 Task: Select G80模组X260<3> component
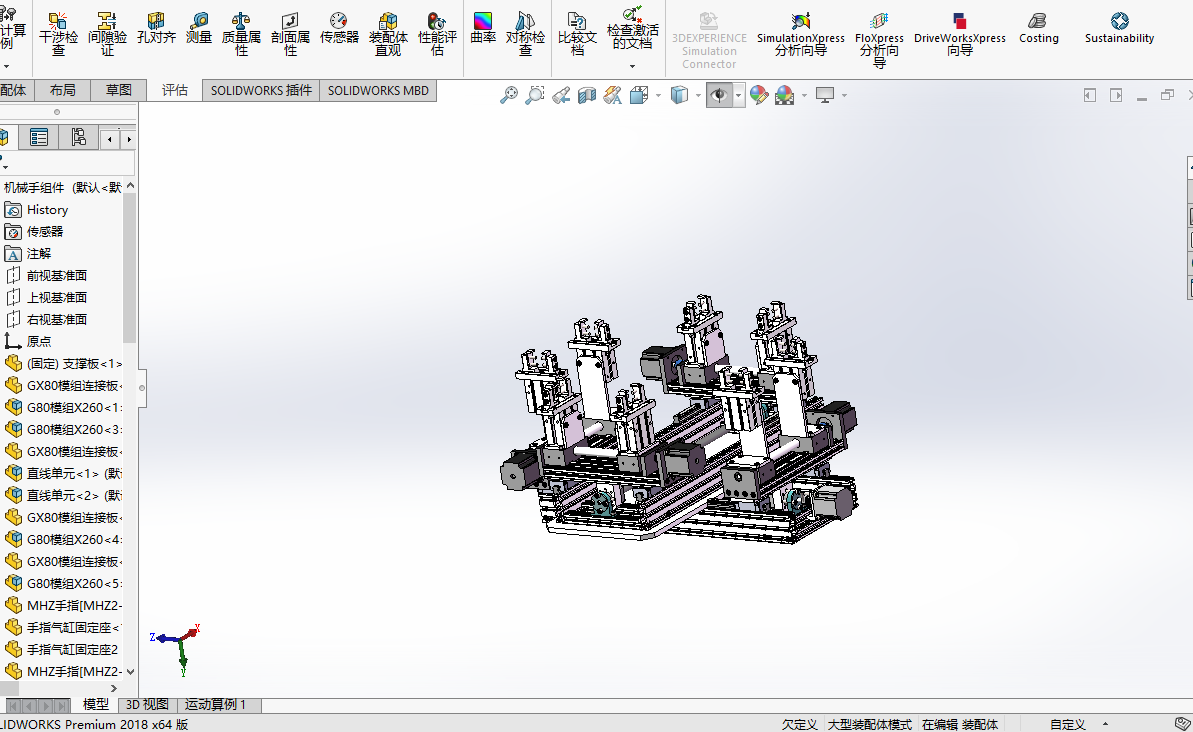75,430
